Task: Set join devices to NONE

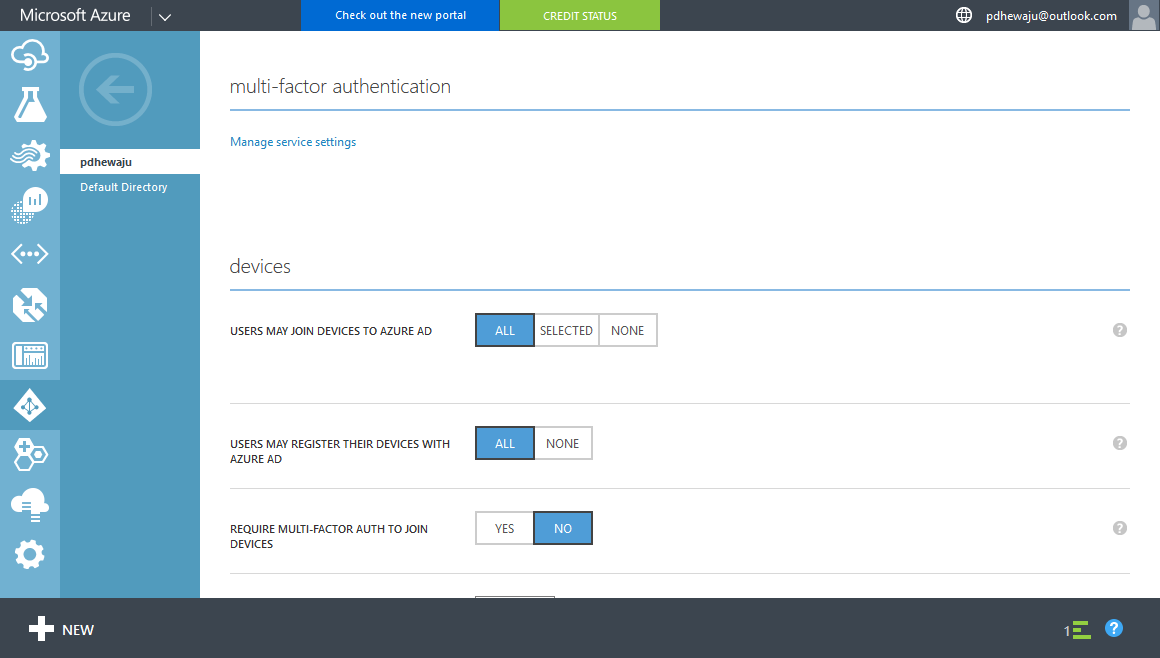Action: [627, 330]
